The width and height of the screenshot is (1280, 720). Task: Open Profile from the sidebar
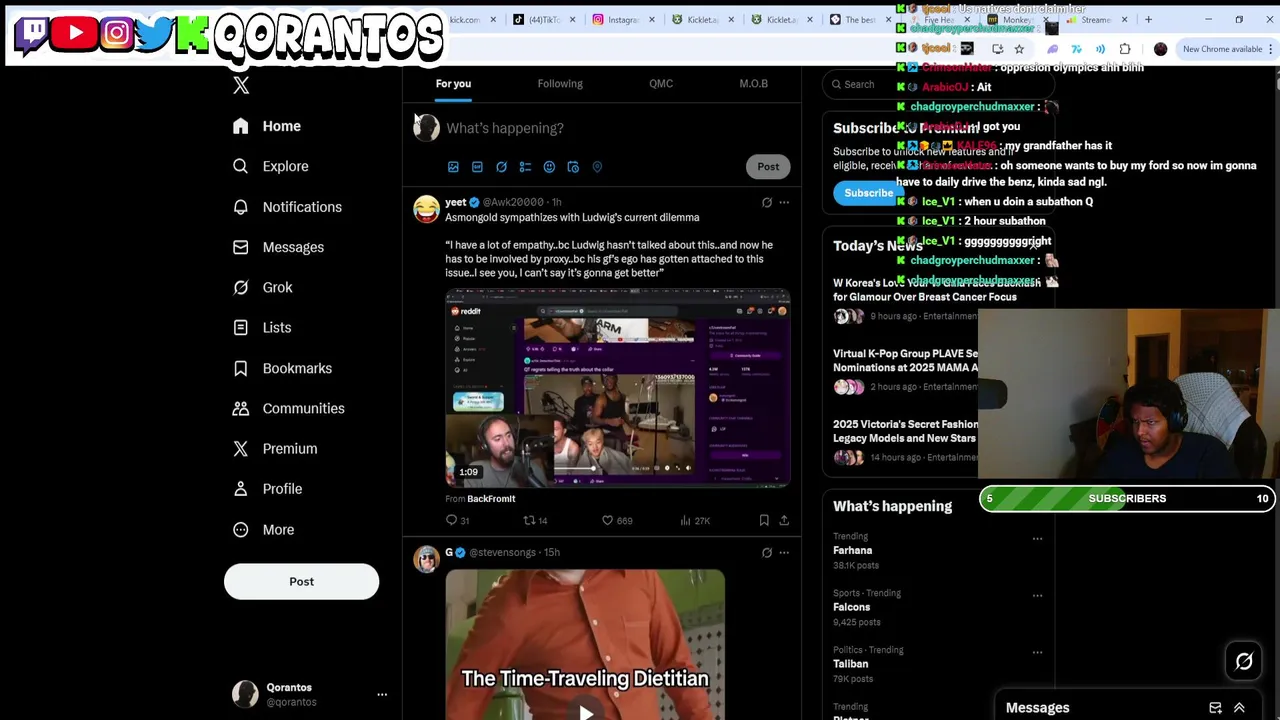click(x=268, y=489)
